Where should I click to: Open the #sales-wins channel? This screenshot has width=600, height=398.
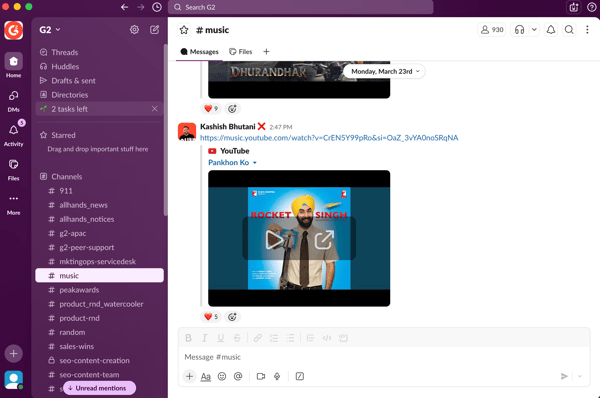[100, 347]
